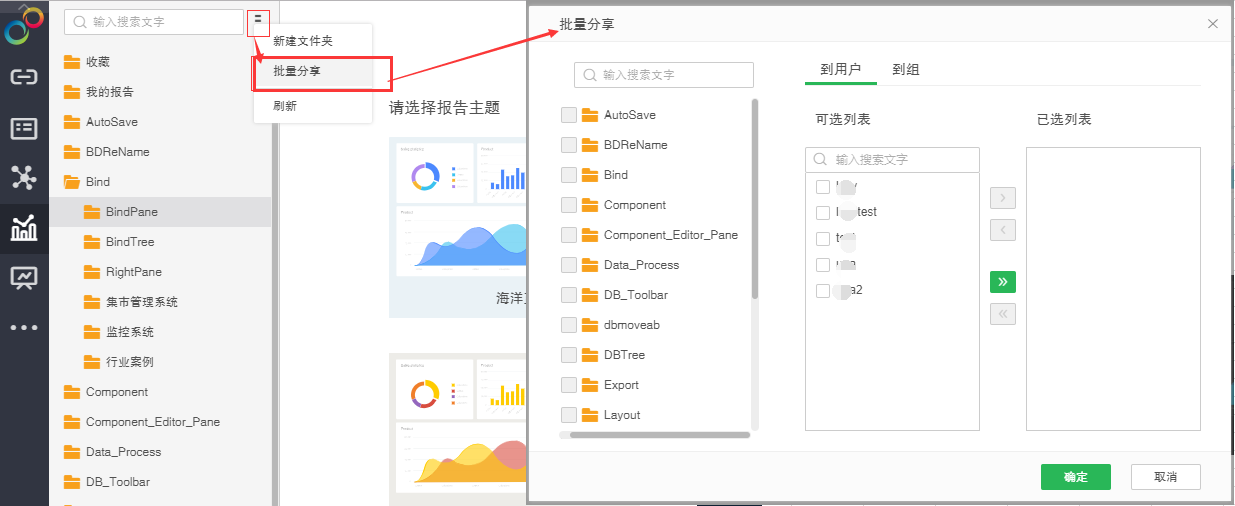The image size is (1235, 506).
Task: Open the menu button beside the search box
Action: (258, 19)
